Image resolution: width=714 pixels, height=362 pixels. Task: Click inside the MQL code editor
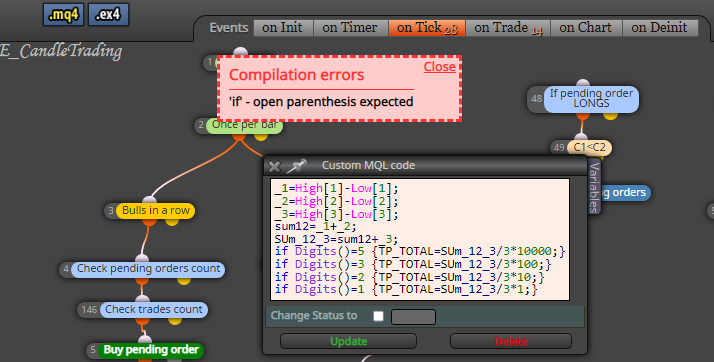coord(420,240)
